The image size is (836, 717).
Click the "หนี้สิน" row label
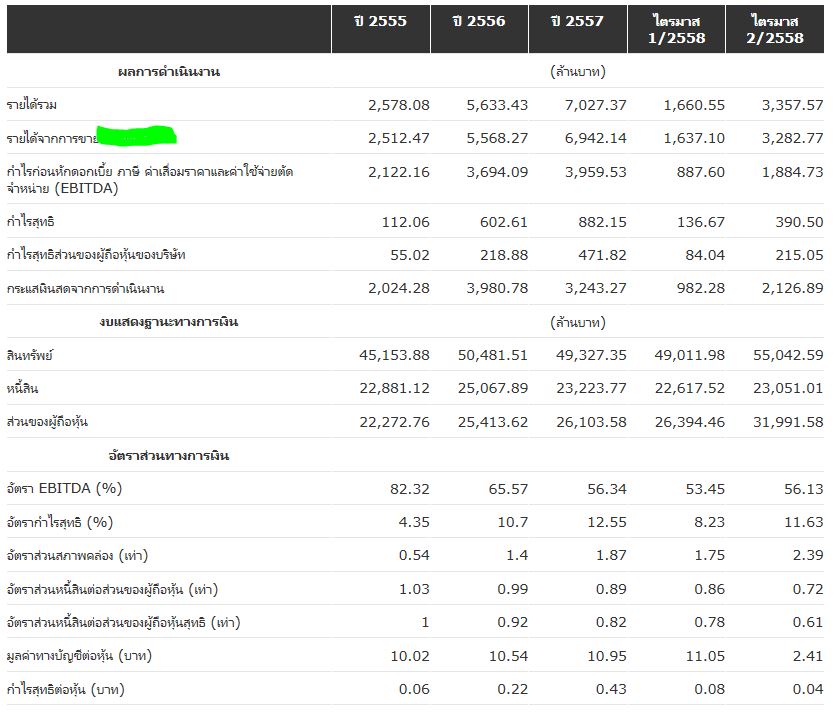point(23,388)
